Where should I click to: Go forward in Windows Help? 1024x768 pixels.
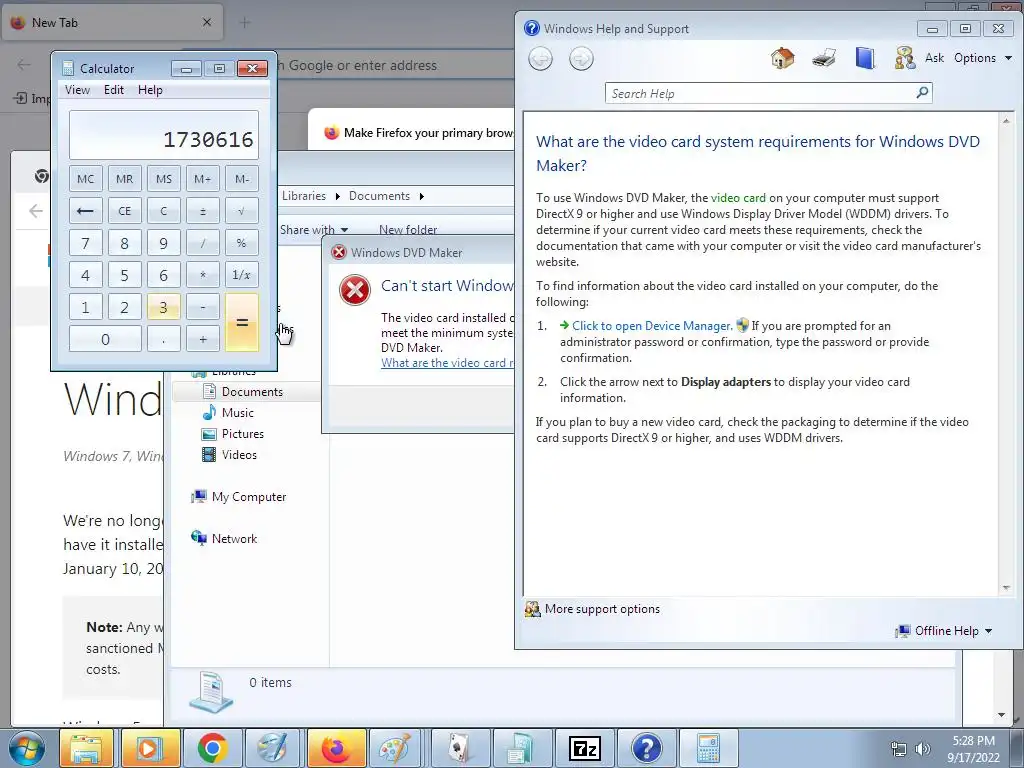pyautogui.click(x=581, y=59)
